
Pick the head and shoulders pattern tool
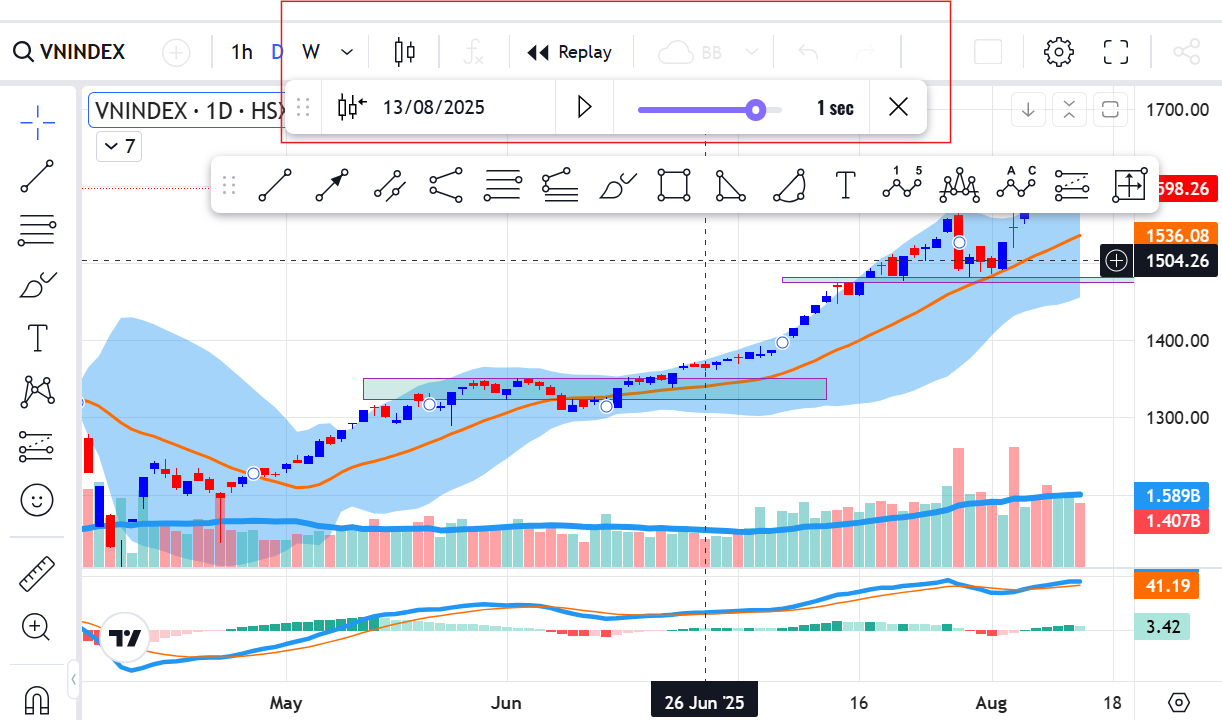[x=959, y=184]
